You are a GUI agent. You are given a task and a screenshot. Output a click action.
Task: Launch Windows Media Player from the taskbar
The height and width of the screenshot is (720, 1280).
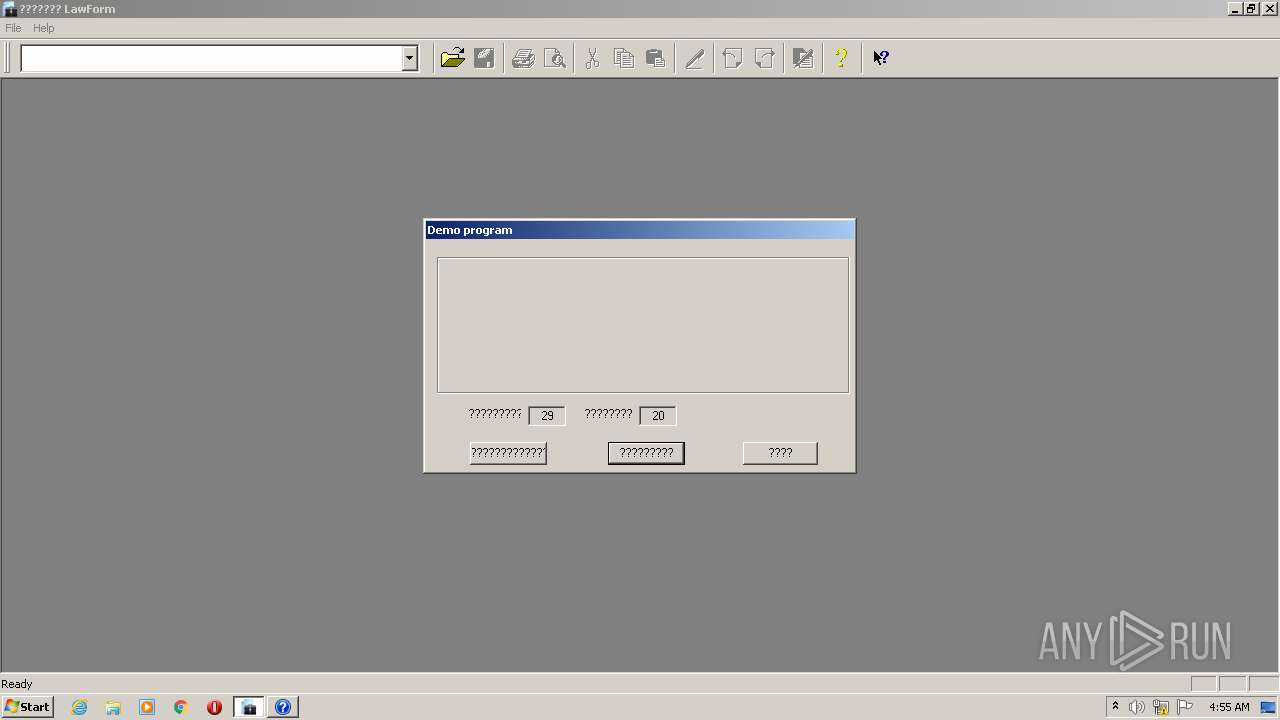click(147, 707)
